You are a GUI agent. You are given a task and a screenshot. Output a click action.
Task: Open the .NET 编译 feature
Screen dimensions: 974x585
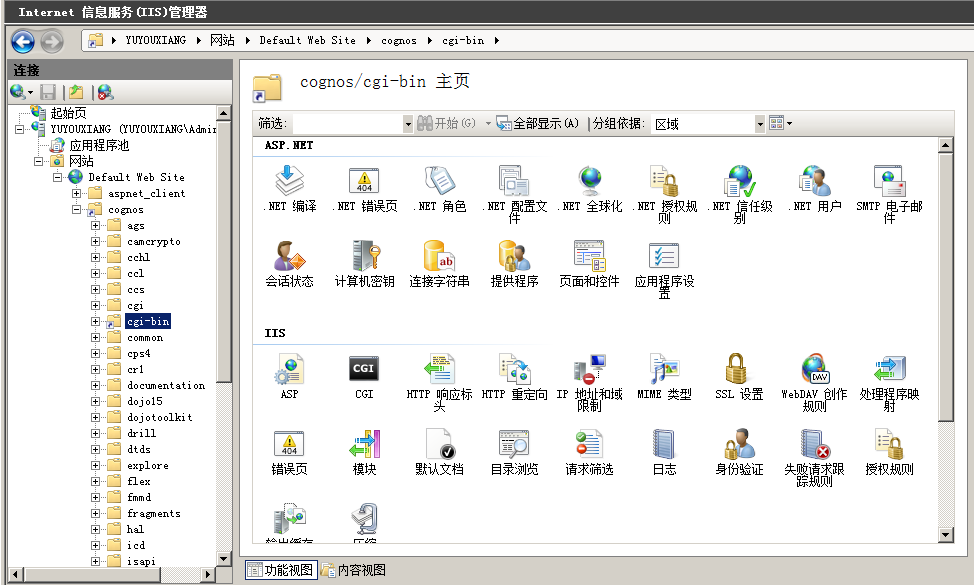pyautogui.click(x=289, y=188)
